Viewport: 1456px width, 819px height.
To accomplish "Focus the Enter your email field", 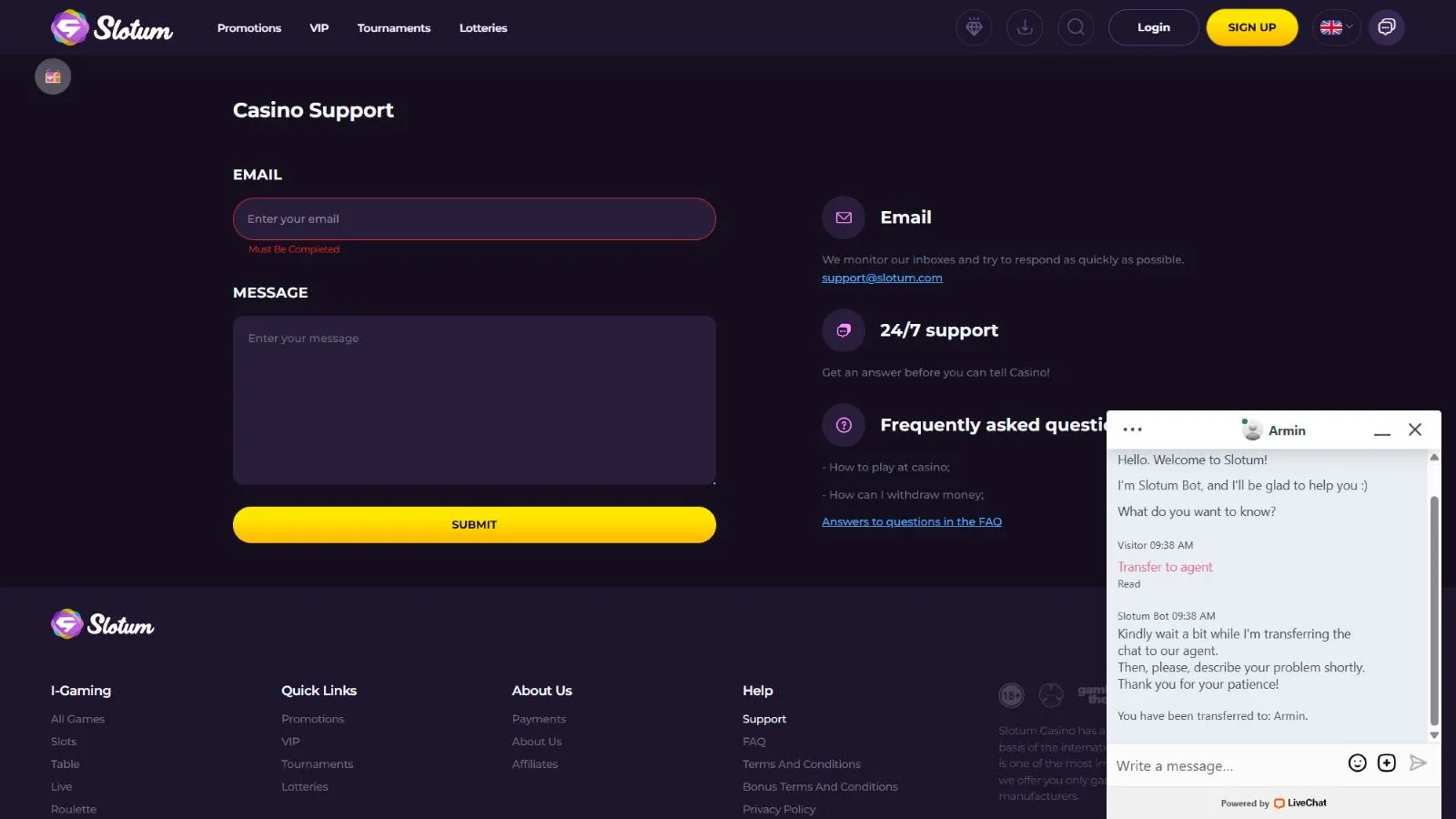I will 474,219.
